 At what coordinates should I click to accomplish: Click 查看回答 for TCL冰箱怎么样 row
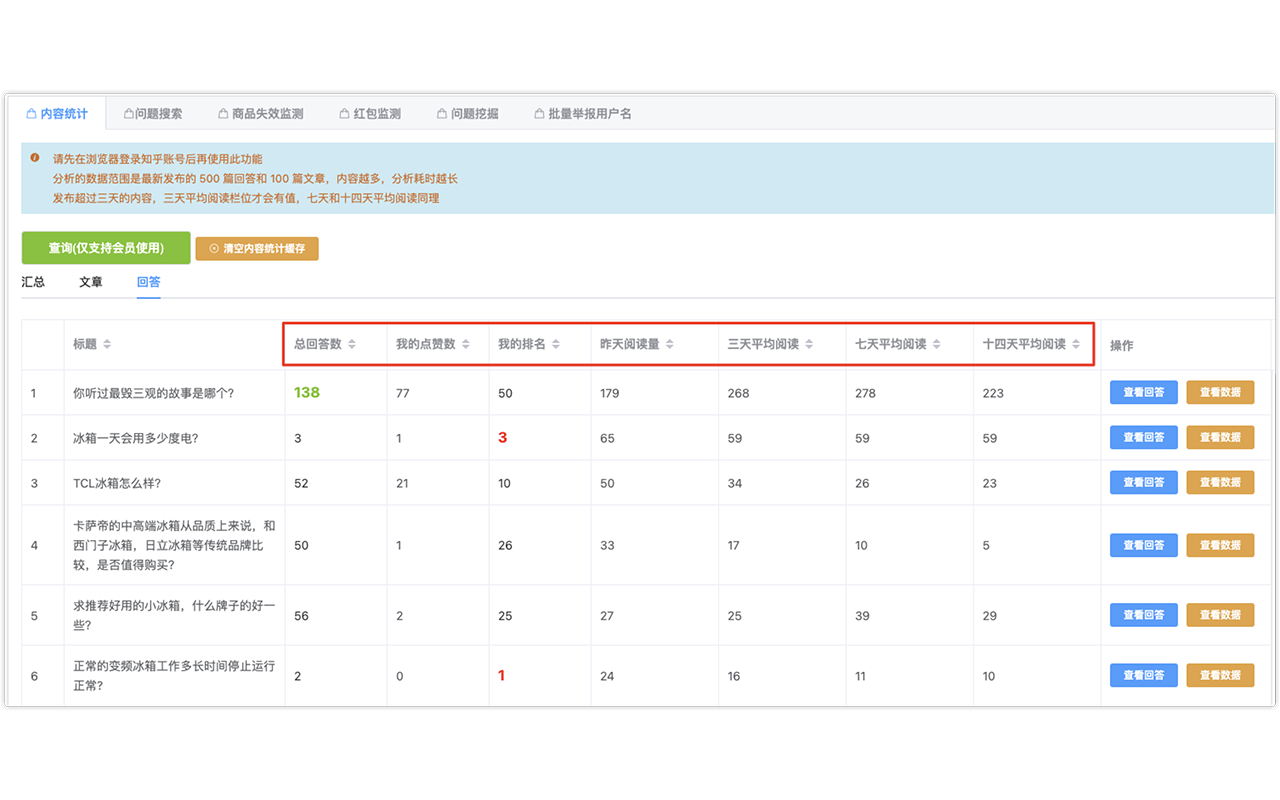[1143, 482]
